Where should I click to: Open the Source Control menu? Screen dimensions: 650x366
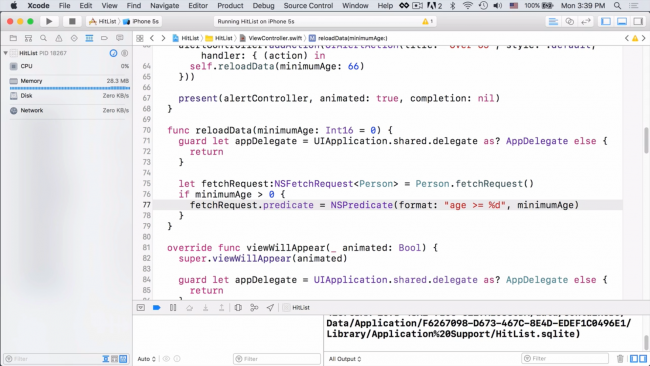pos(308,5)
